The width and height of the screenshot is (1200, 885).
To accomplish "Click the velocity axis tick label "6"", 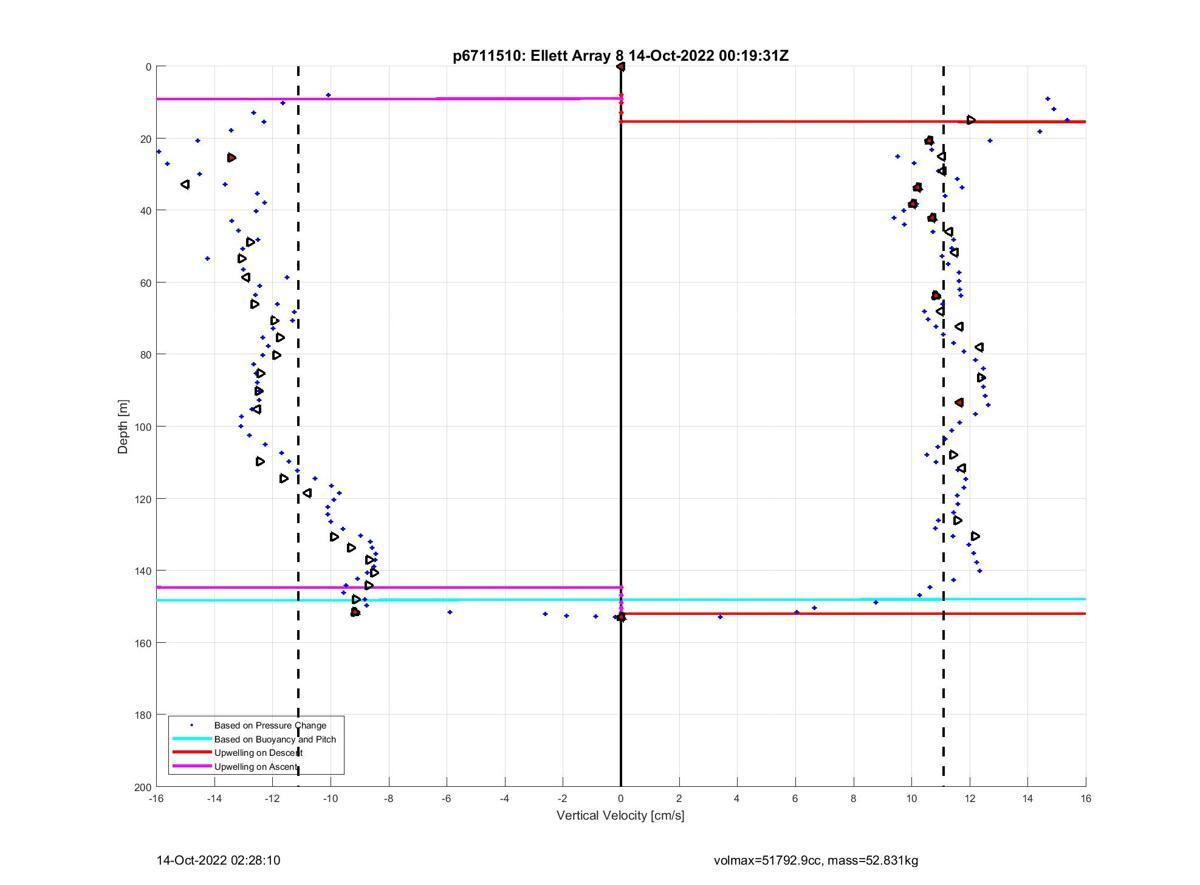I will (795, 799).
